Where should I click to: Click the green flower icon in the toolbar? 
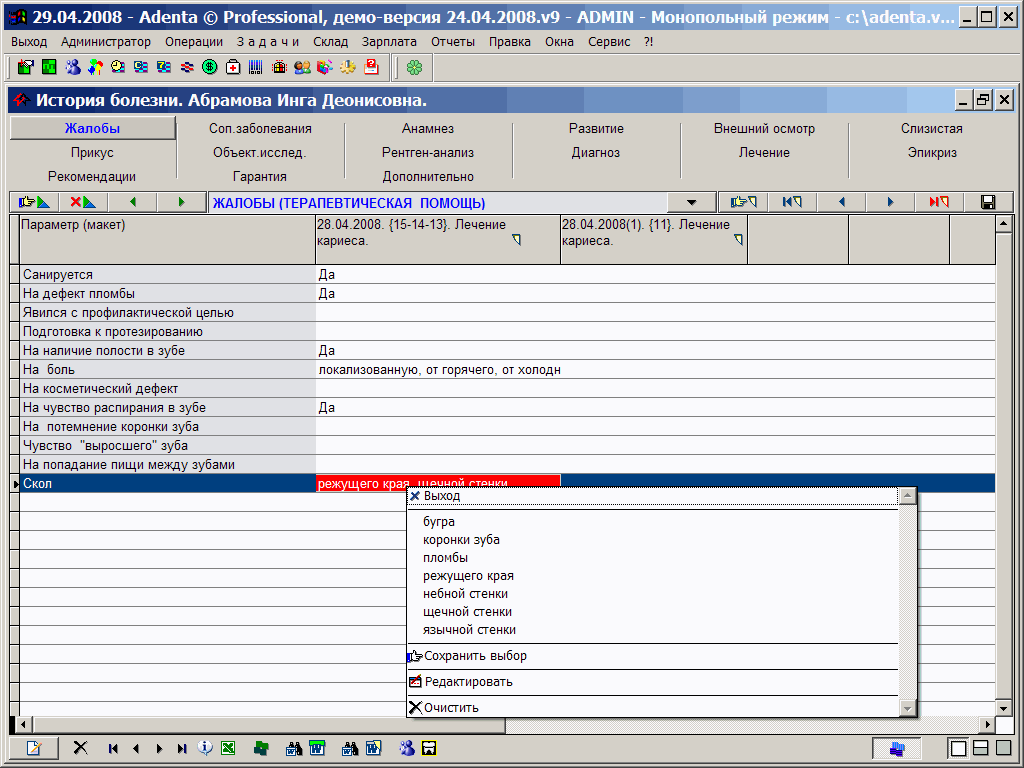(414, 67)
